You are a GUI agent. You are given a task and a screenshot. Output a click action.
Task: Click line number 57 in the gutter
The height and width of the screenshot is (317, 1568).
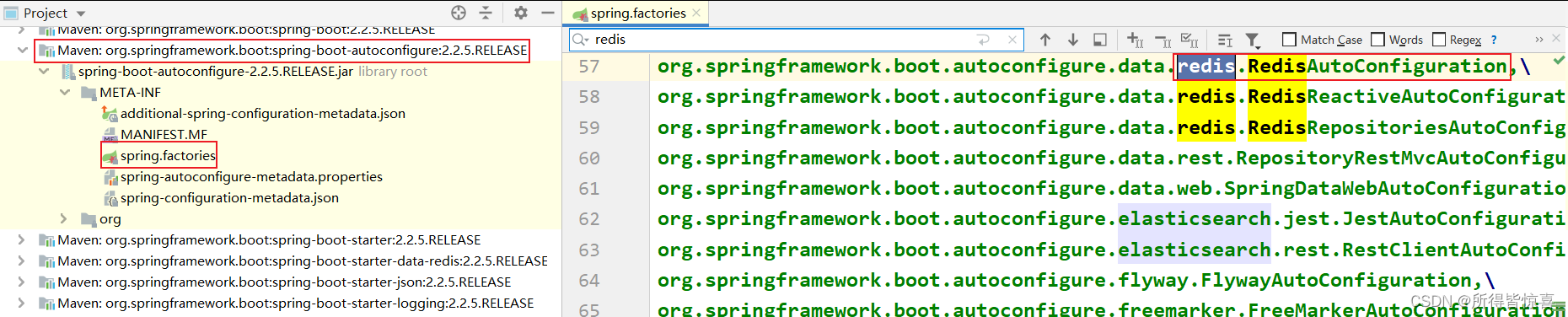(589, 67)
